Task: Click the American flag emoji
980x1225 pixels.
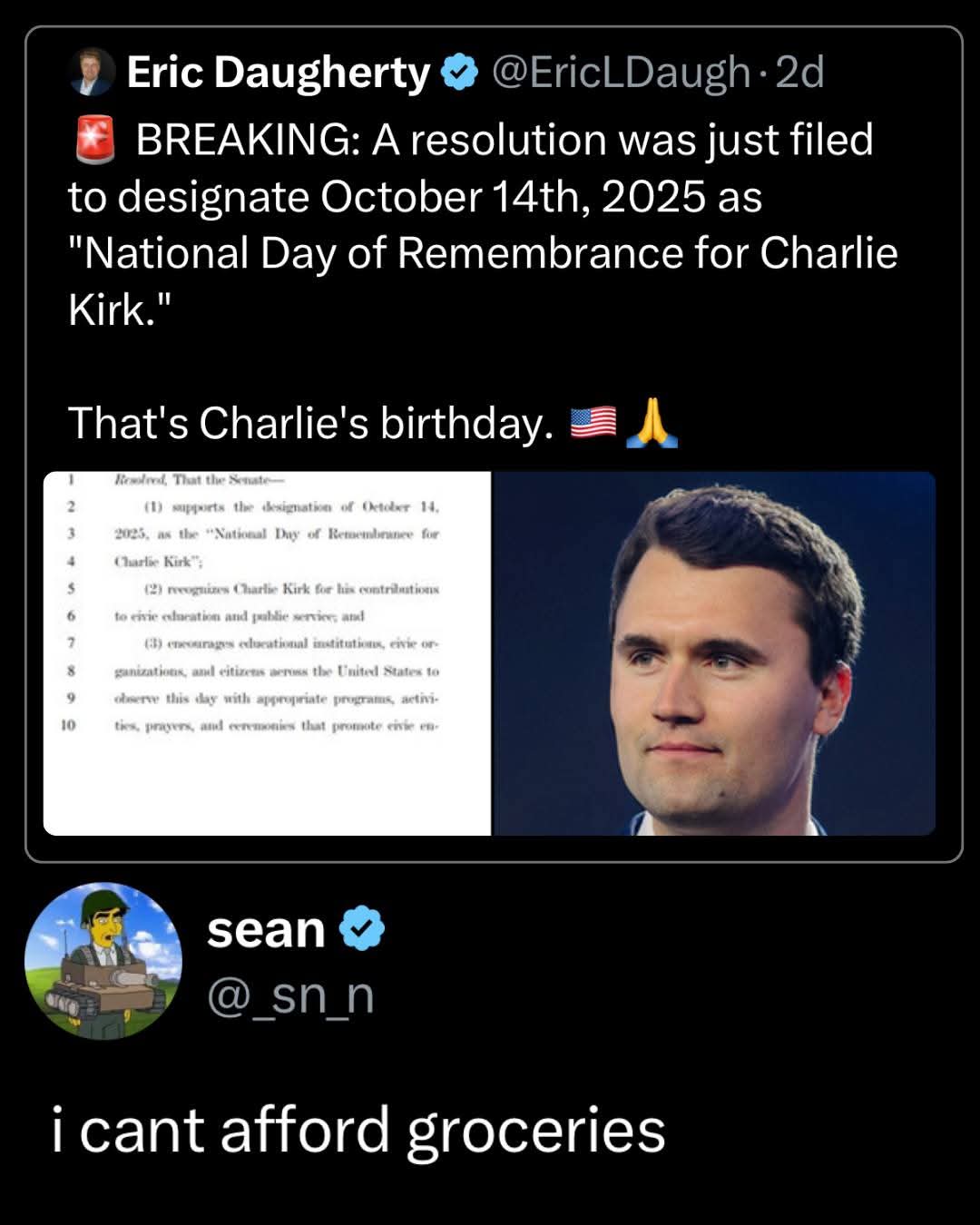Action: tap(593, 423)
